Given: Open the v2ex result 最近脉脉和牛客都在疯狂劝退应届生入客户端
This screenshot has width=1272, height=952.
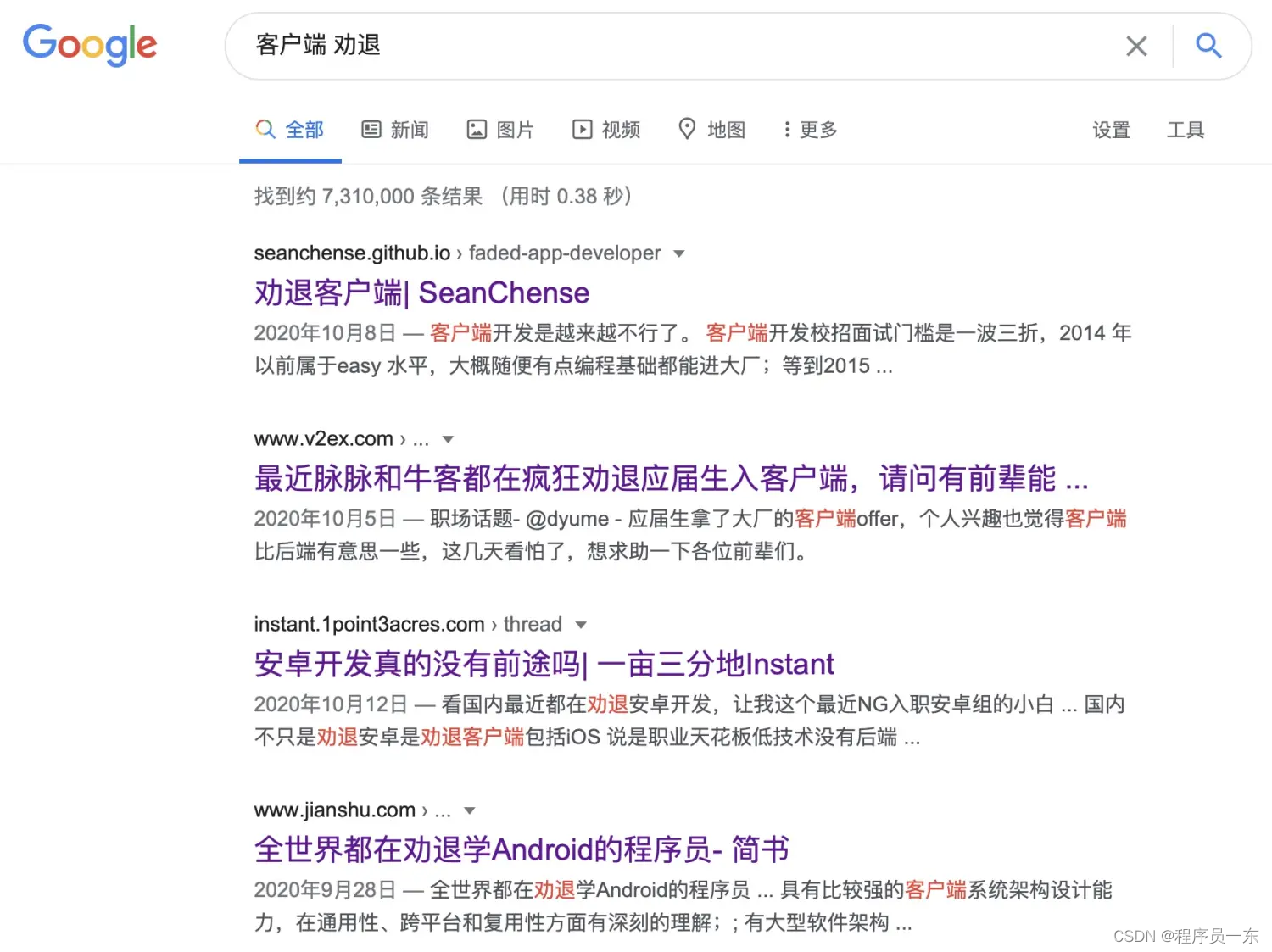Looking at the screenshot, I should coord(671,478).
